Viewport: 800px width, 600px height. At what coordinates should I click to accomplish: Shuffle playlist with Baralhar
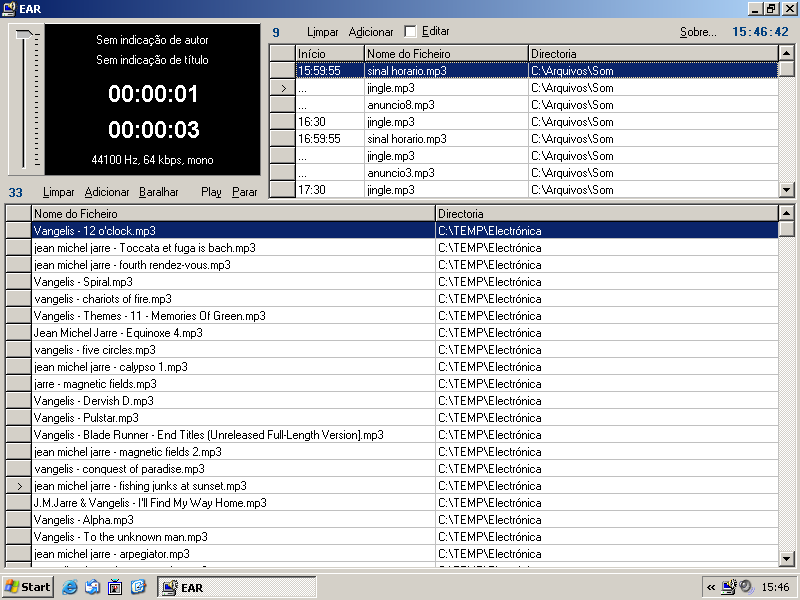click(159, 192)
